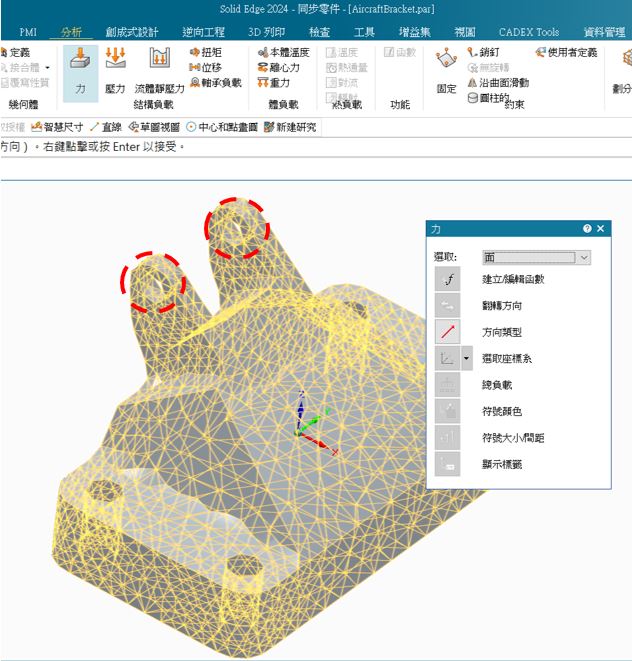Click the 劃分 mesh command
This screenshot has height=661, width=632.
coord(624,71)
